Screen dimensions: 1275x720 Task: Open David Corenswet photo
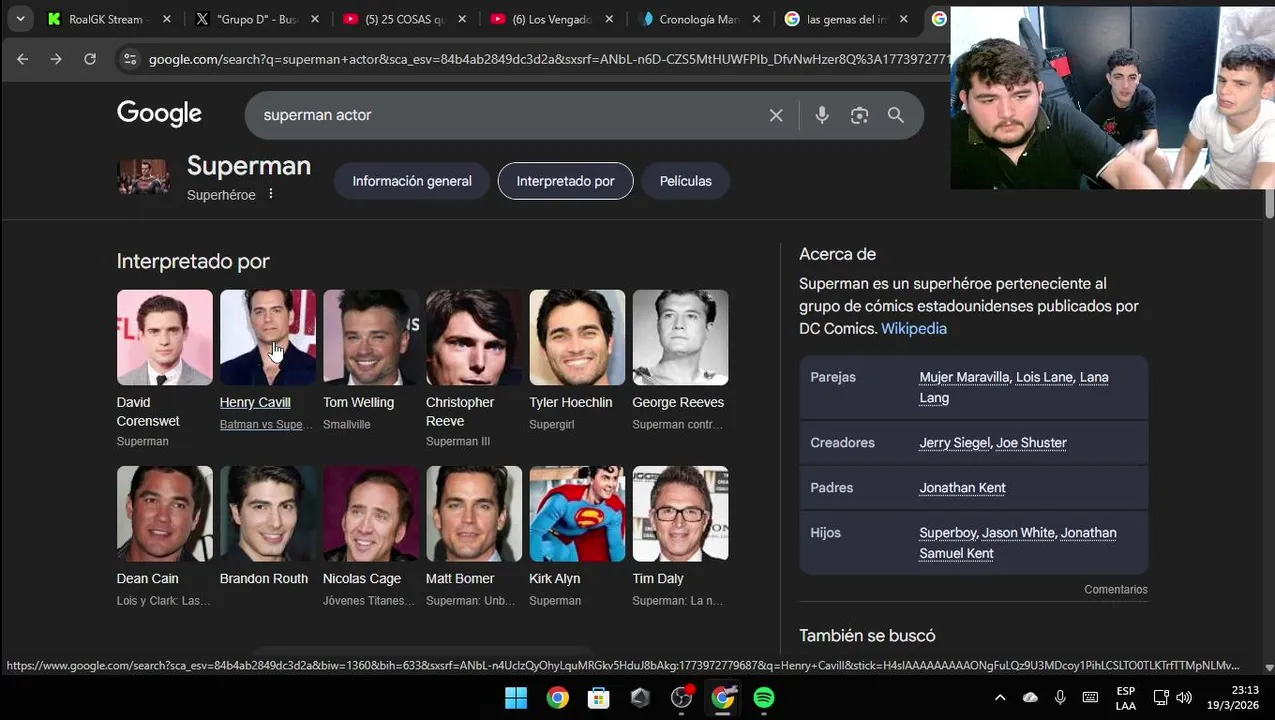(165, 337)
